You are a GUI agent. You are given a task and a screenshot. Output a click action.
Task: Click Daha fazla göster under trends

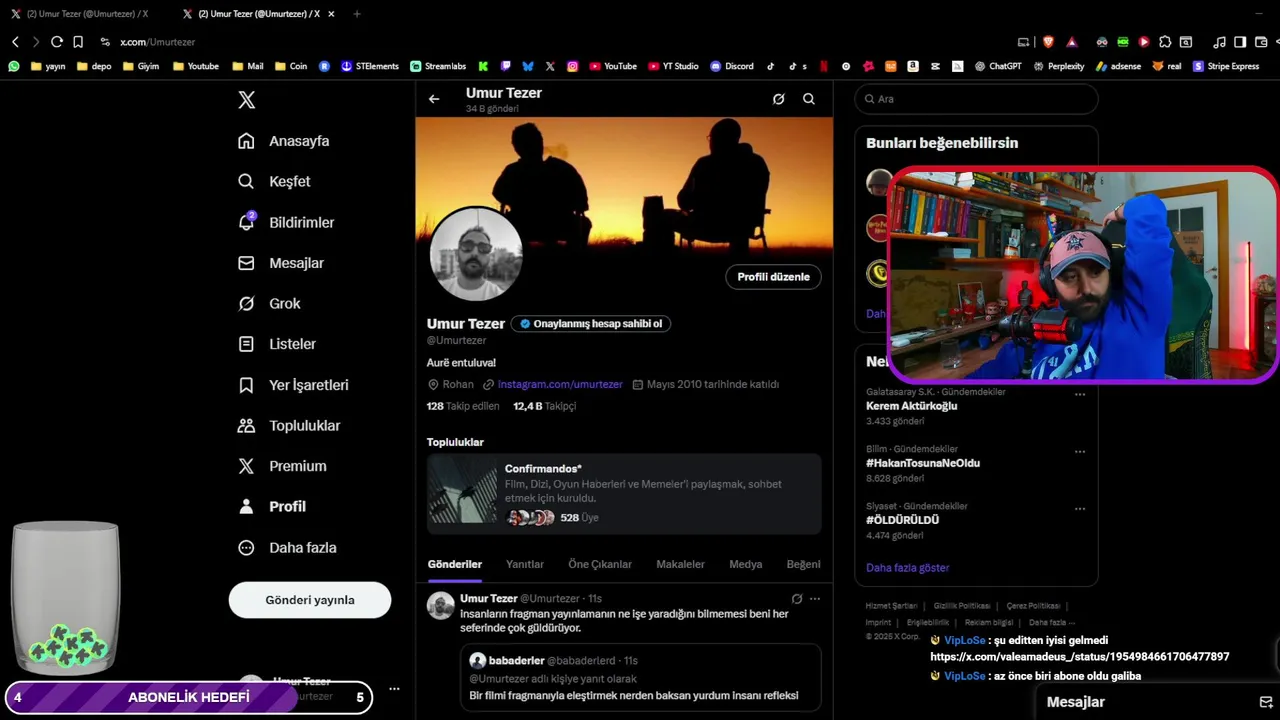pyautogui.click(x=907, y=568)
